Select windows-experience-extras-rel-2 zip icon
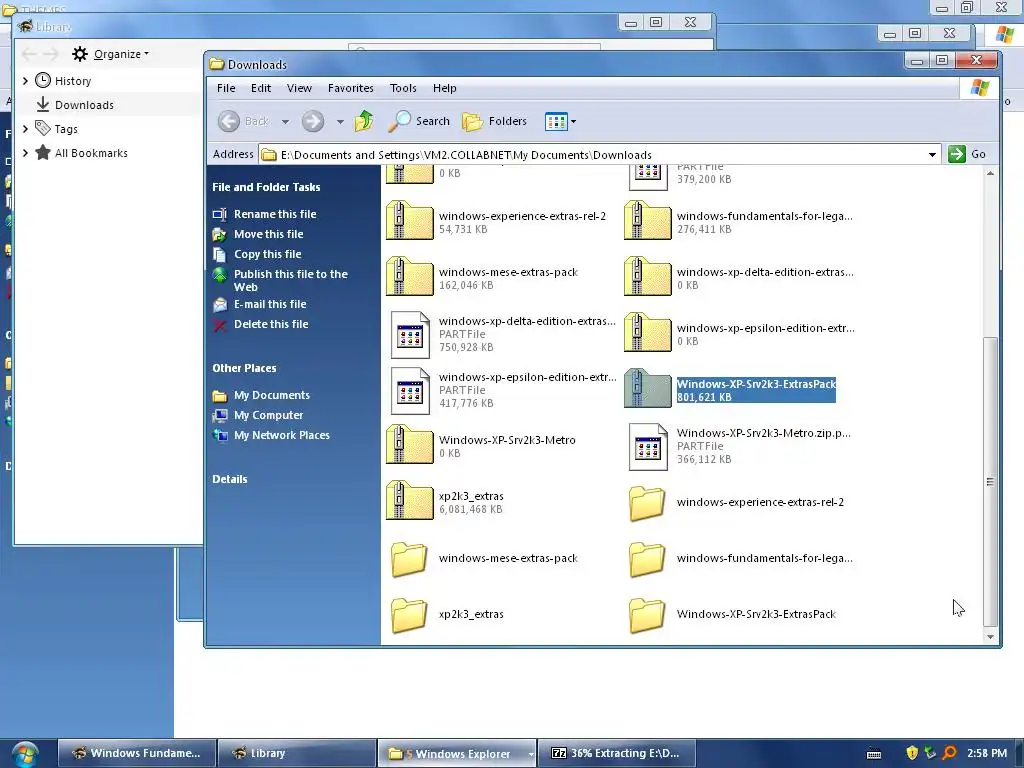This screenshot has height=768, width=1024. [x=409, y=221]
